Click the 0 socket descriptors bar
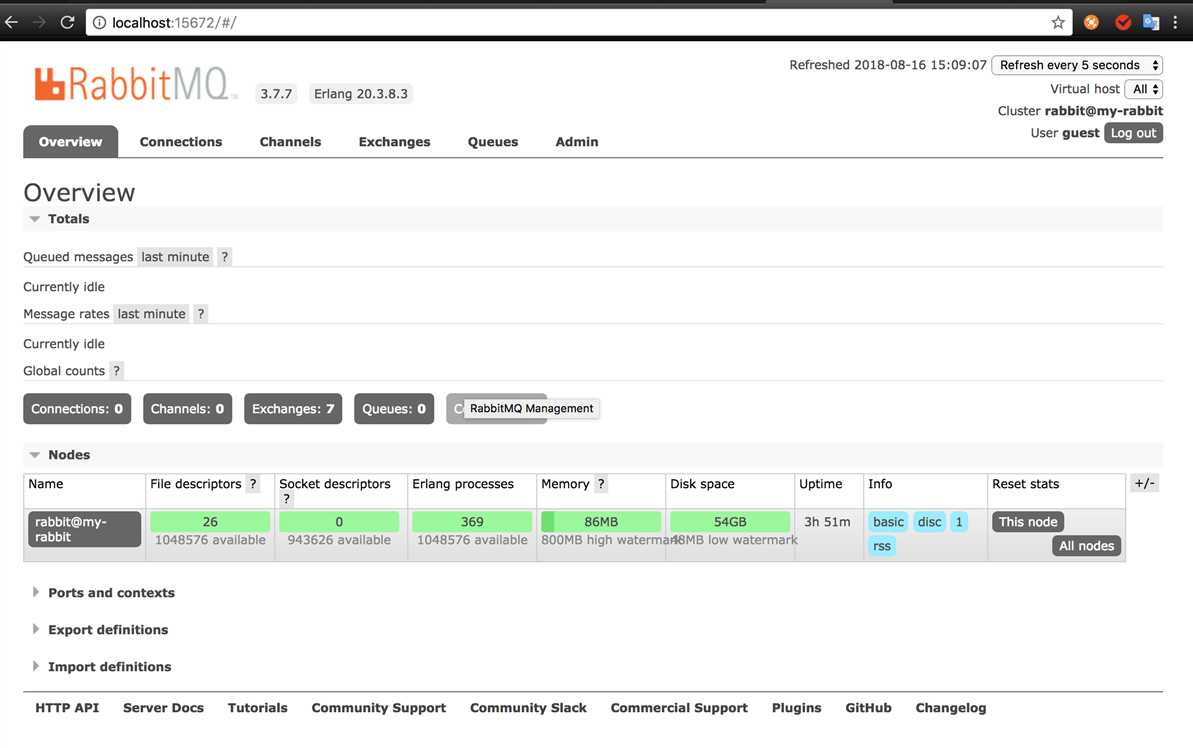This screenshot has width=1193, height=748. click(339, 522)
